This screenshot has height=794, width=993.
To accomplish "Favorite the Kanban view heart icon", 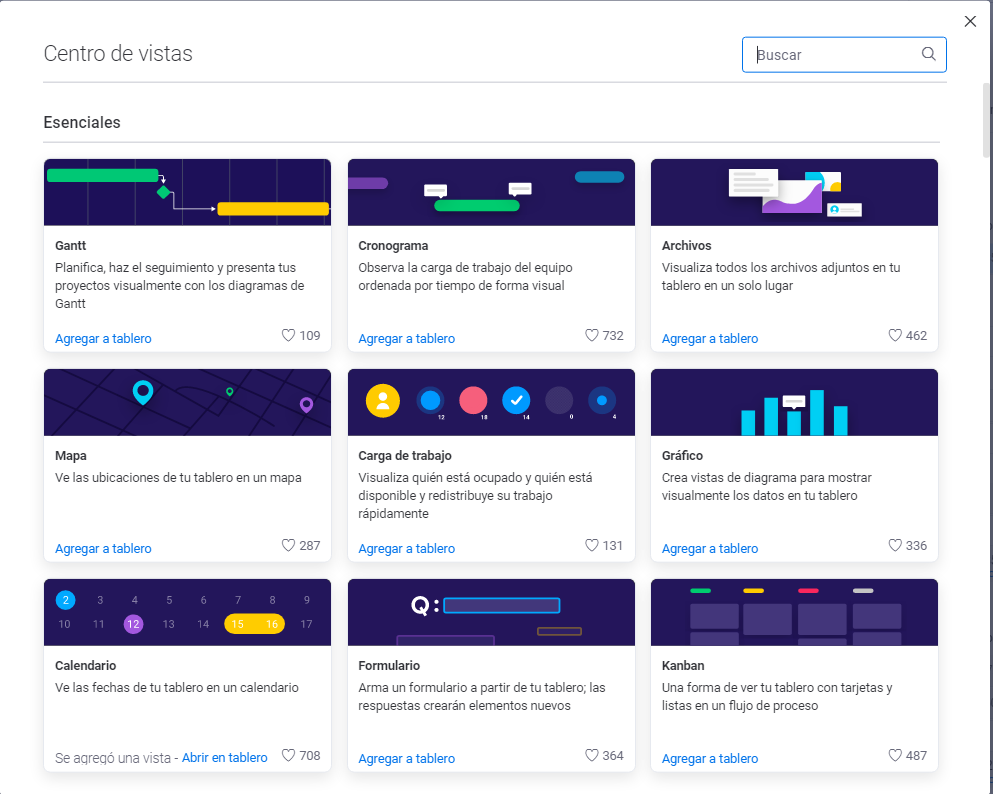I will click(895, 756).
